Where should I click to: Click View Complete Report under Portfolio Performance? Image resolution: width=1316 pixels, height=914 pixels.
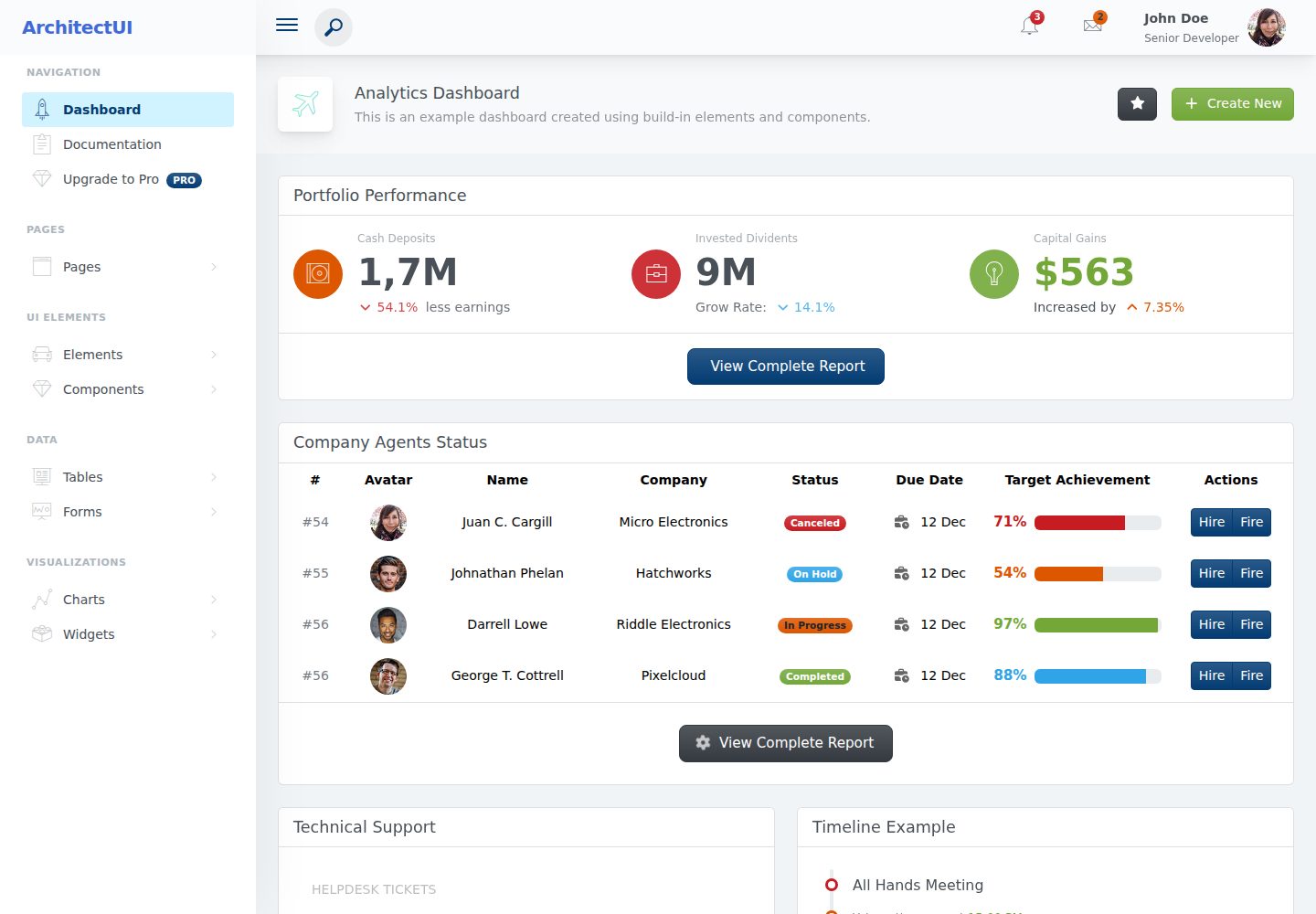click(786, 367)
